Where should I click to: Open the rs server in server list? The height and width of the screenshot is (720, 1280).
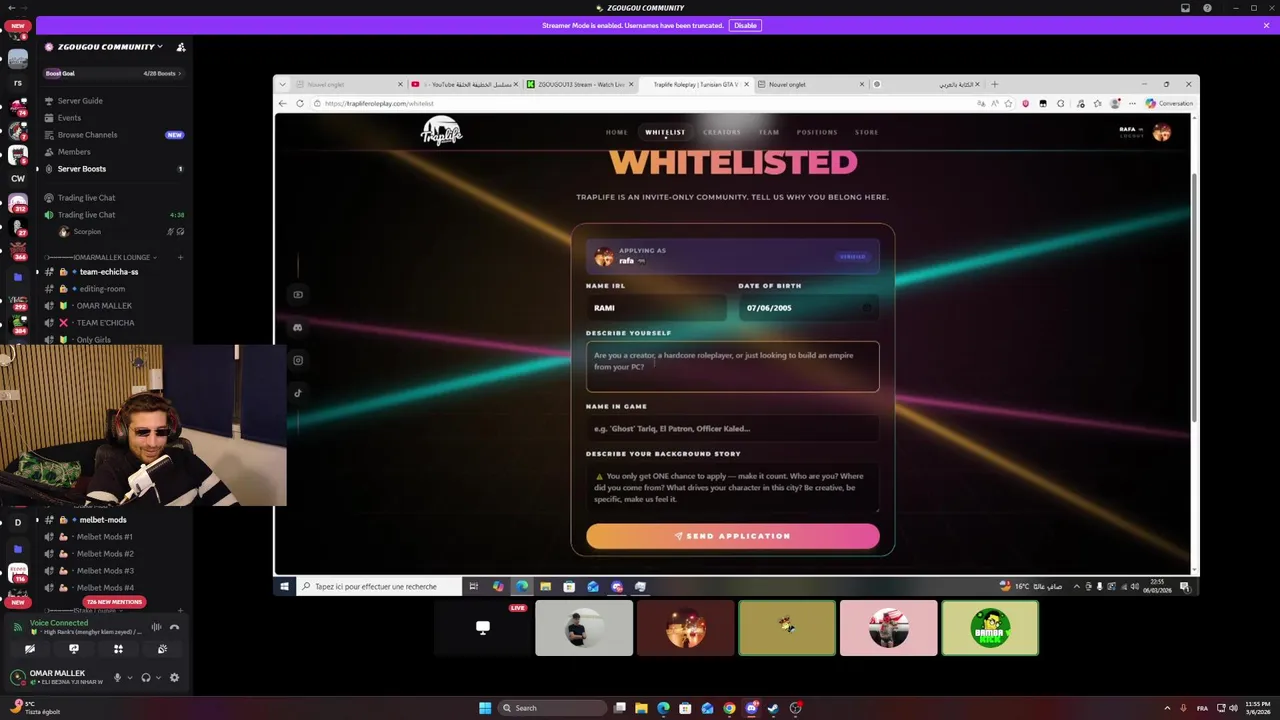(x=18, y=83)
